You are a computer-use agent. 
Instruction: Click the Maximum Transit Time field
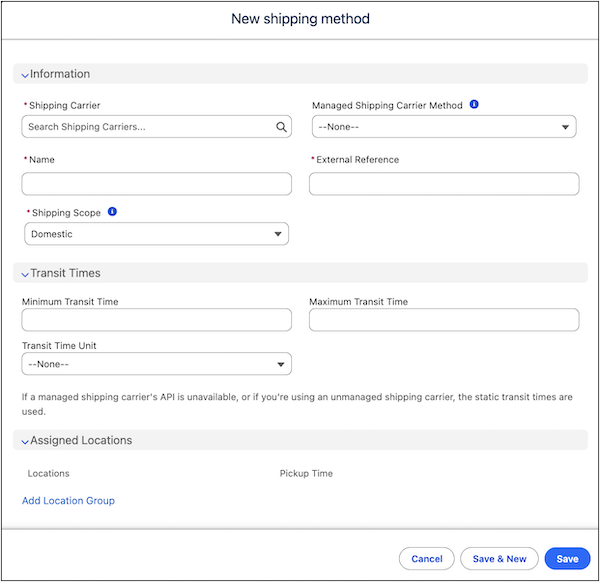(444, 320)
